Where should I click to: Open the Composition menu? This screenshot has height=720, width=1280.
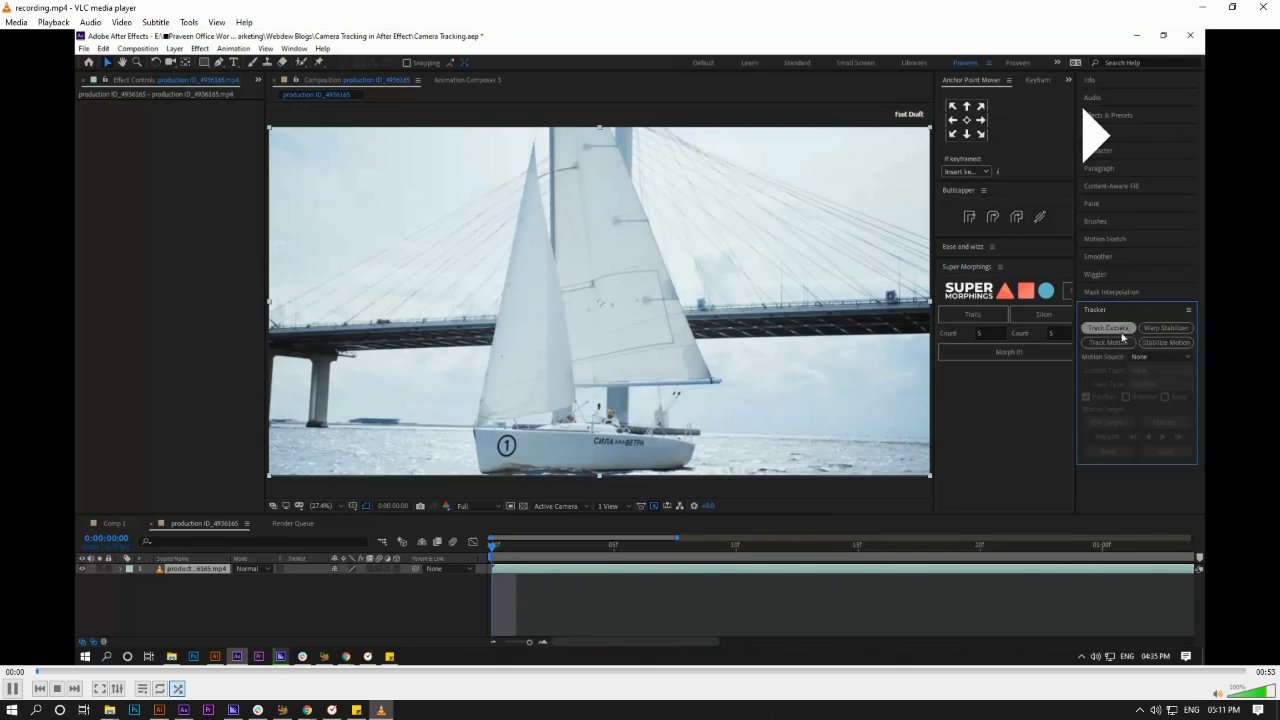click(x=137, y=48)
